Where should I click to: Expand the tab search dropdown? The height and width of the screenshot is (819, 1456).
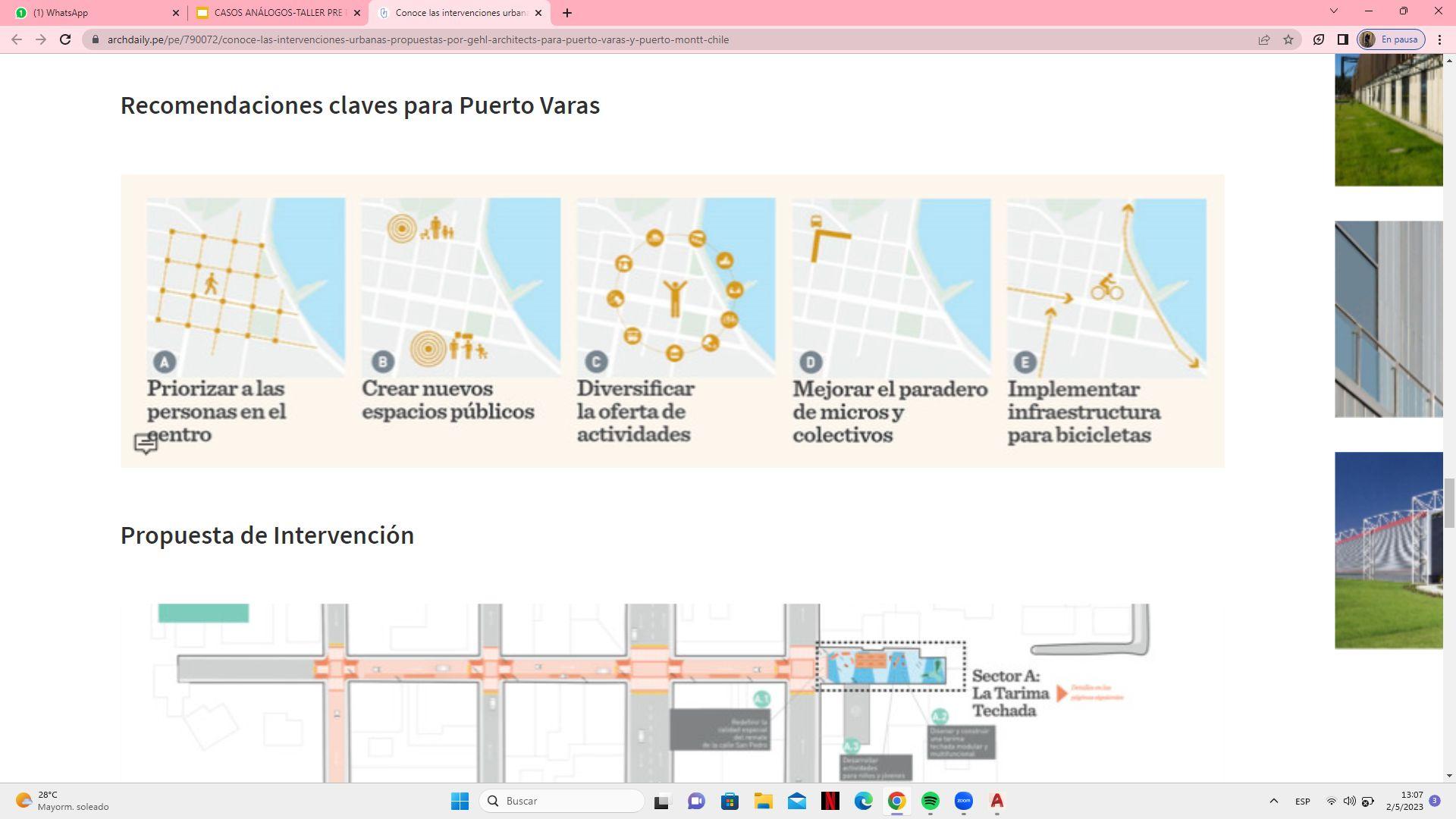coord(1334,11)
